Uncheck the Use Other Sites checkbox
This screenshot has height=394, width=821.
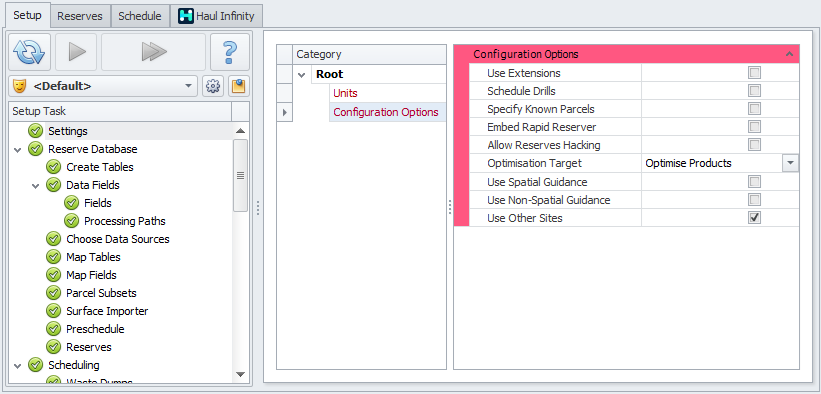point(755,217)
